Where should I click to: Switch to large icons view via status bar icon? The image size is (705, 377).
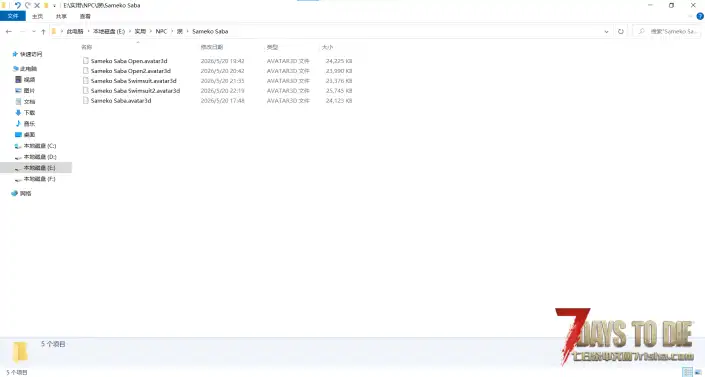coord(698,372)
